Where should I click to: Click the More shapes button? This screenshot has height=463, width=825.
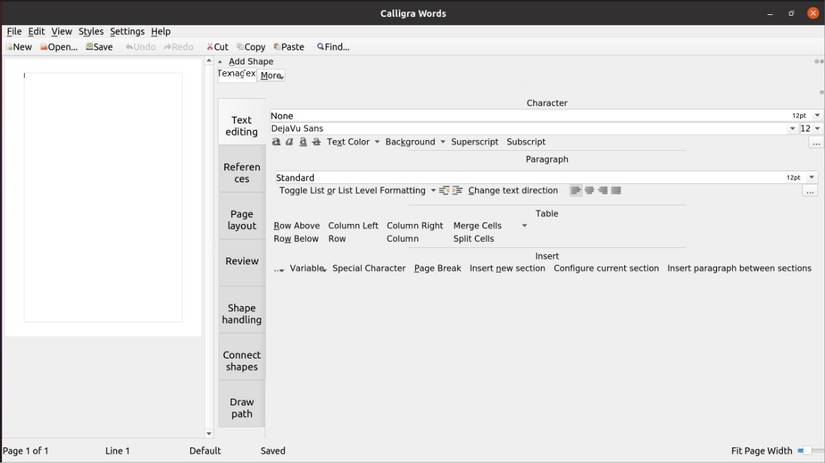point(271,75)
